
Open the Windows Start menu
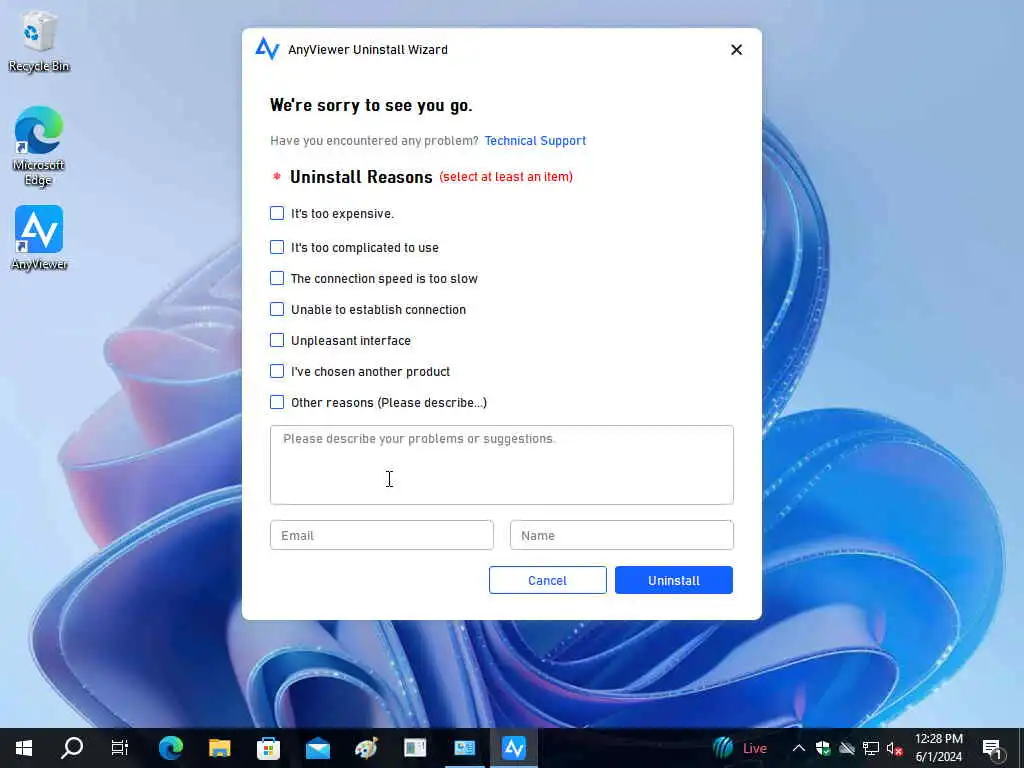[24, 748]
